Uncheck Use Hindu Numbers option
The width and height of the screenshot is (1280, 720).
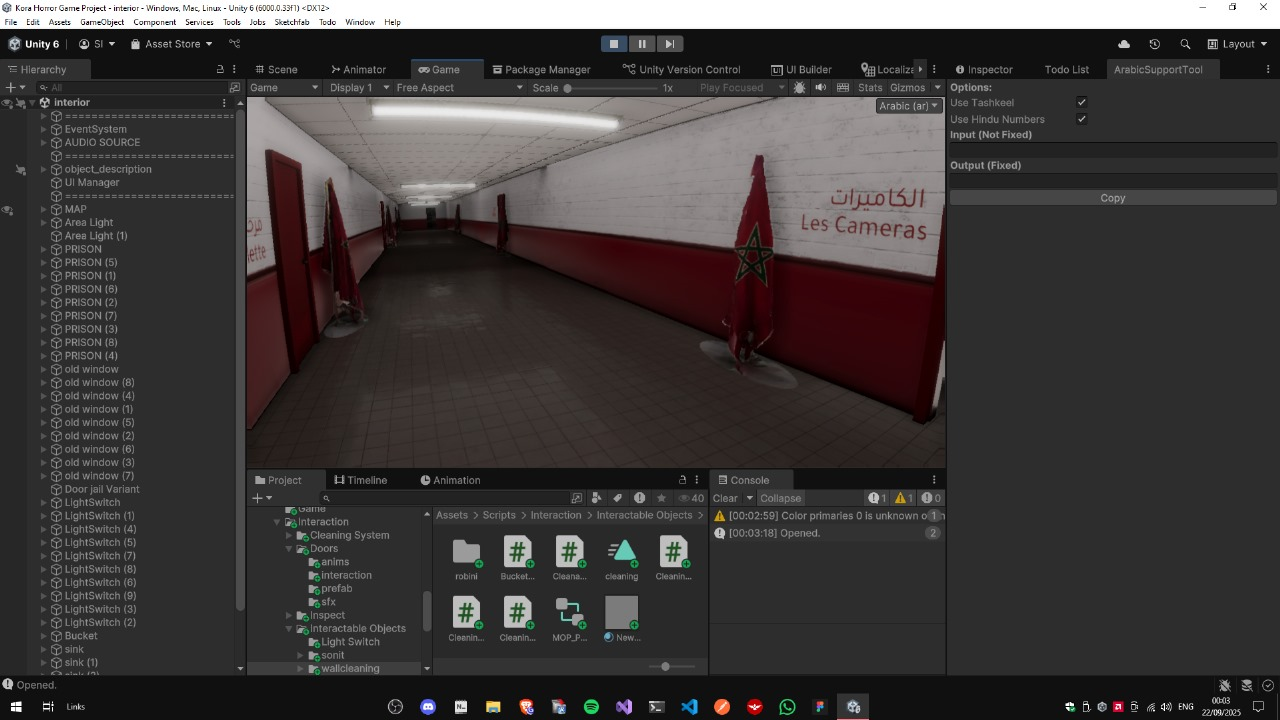1081,119
